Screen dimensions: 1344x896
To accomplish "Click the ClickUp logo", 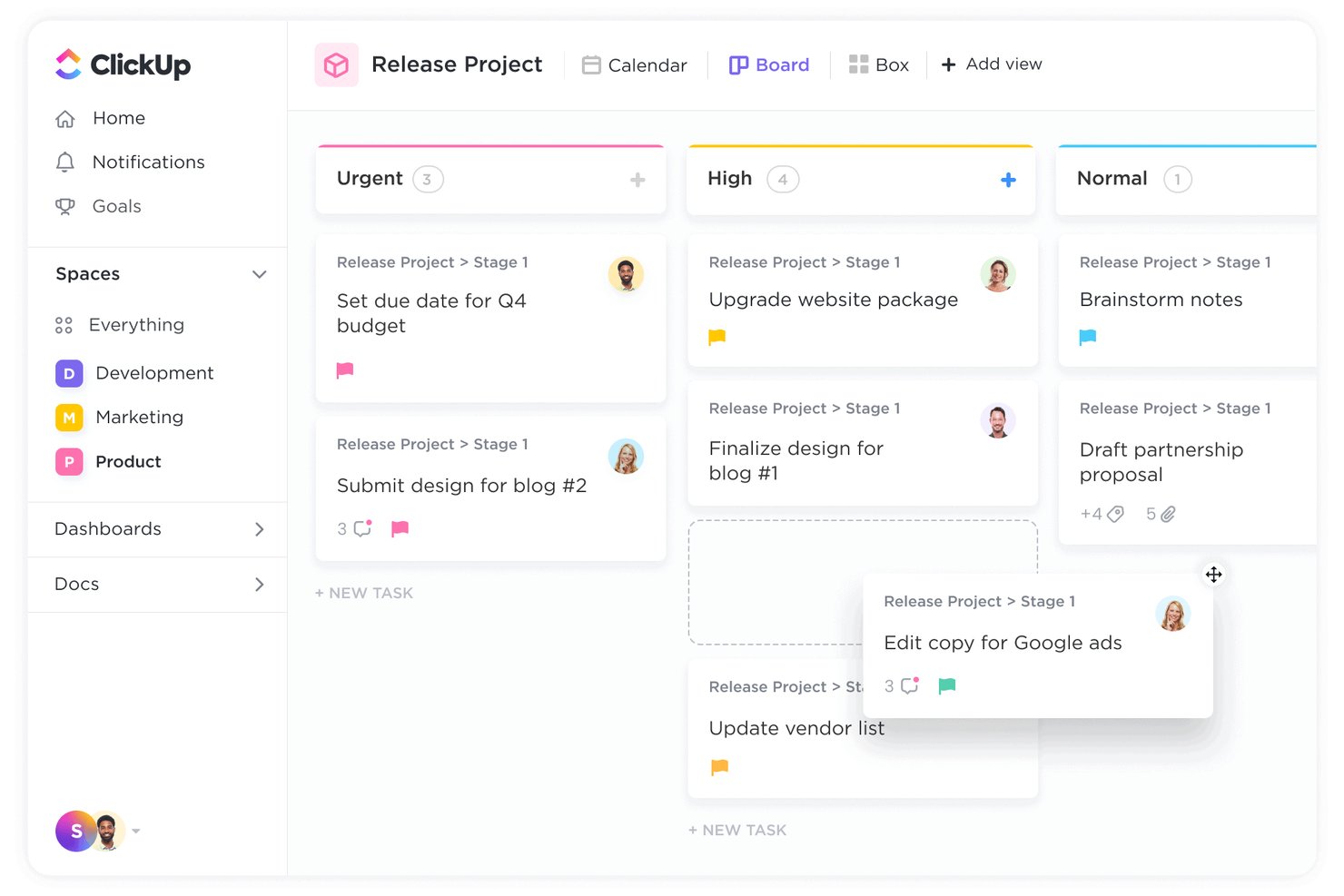I will [123, 64].
